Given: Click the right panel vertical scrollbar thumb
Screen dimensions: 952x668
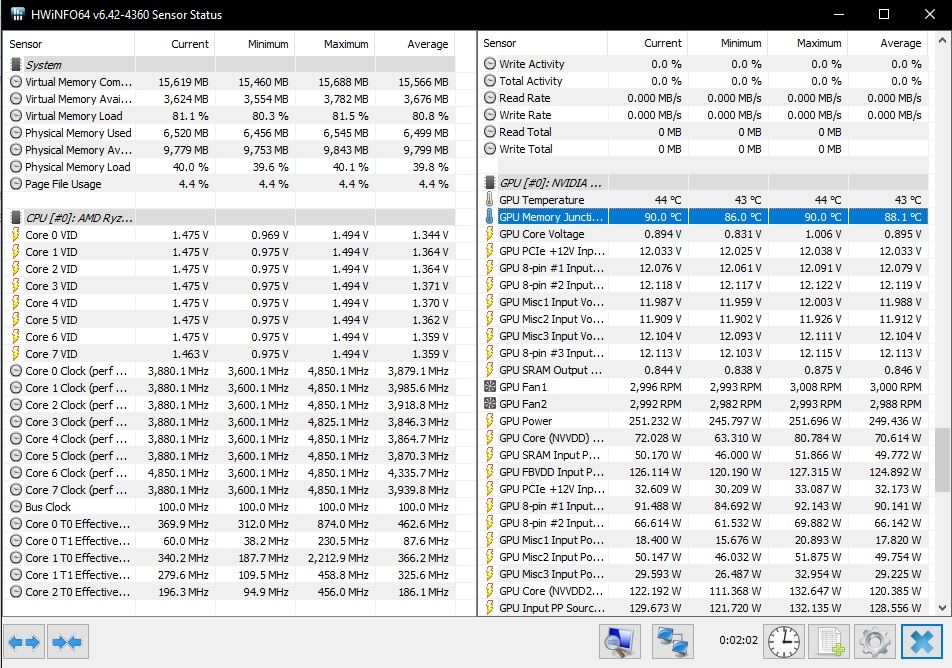Looking at the screenshot, I should [942, 460].
